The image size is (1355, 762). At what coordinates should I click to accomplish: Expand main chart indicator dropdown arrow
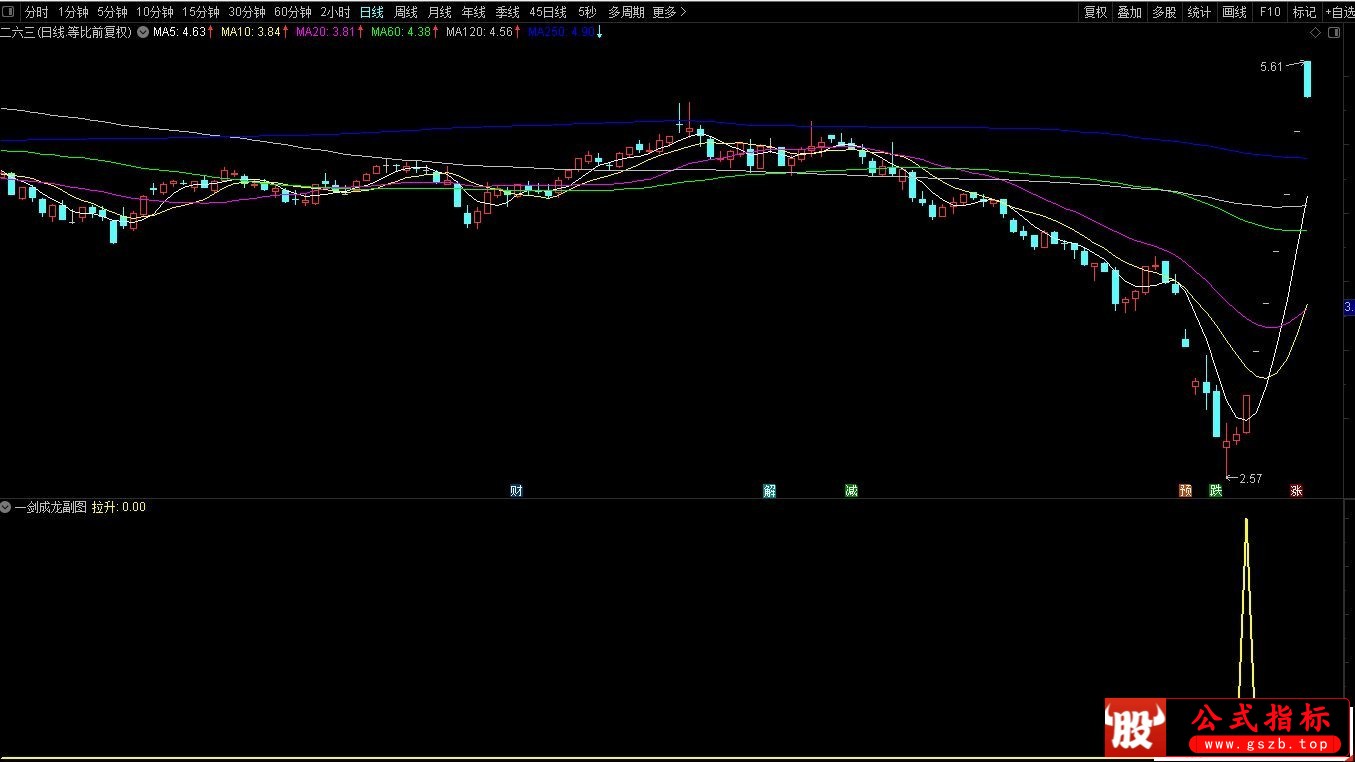(142, 32)
